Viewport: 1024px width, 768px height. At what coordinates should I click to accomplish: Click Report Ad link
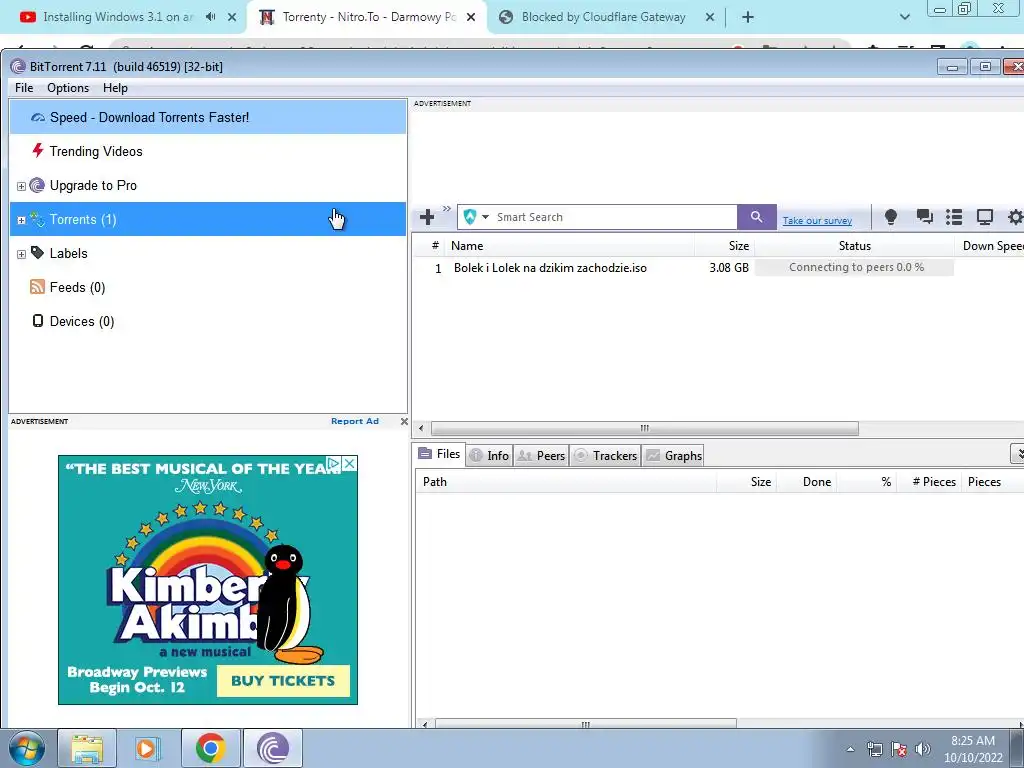point(355,421)
